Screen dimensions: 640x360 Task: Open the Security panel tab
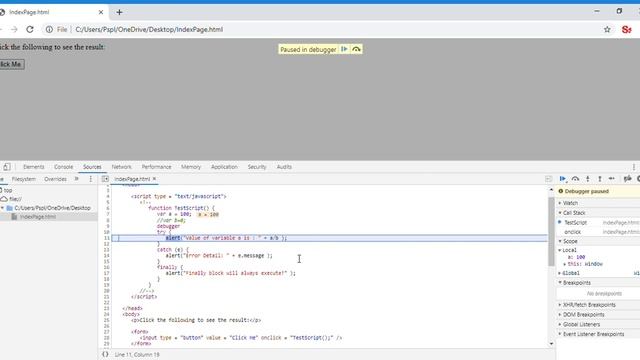click(257, 167)
